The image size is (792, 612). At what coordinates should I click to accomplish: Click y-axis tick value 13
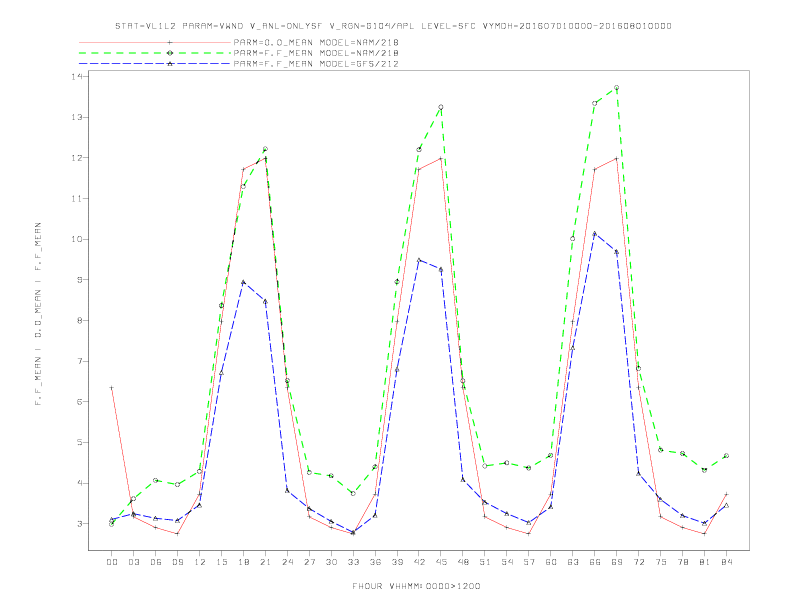click(x=77, y=117)
